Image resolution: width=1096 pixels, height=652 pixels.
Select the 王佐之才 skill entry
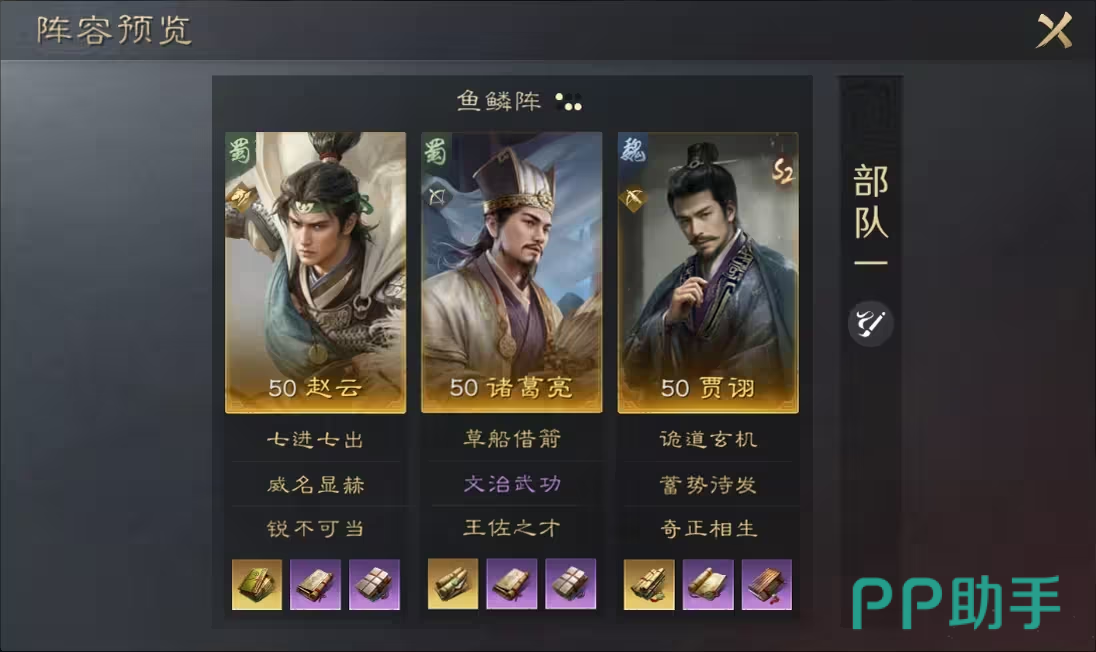512,528
